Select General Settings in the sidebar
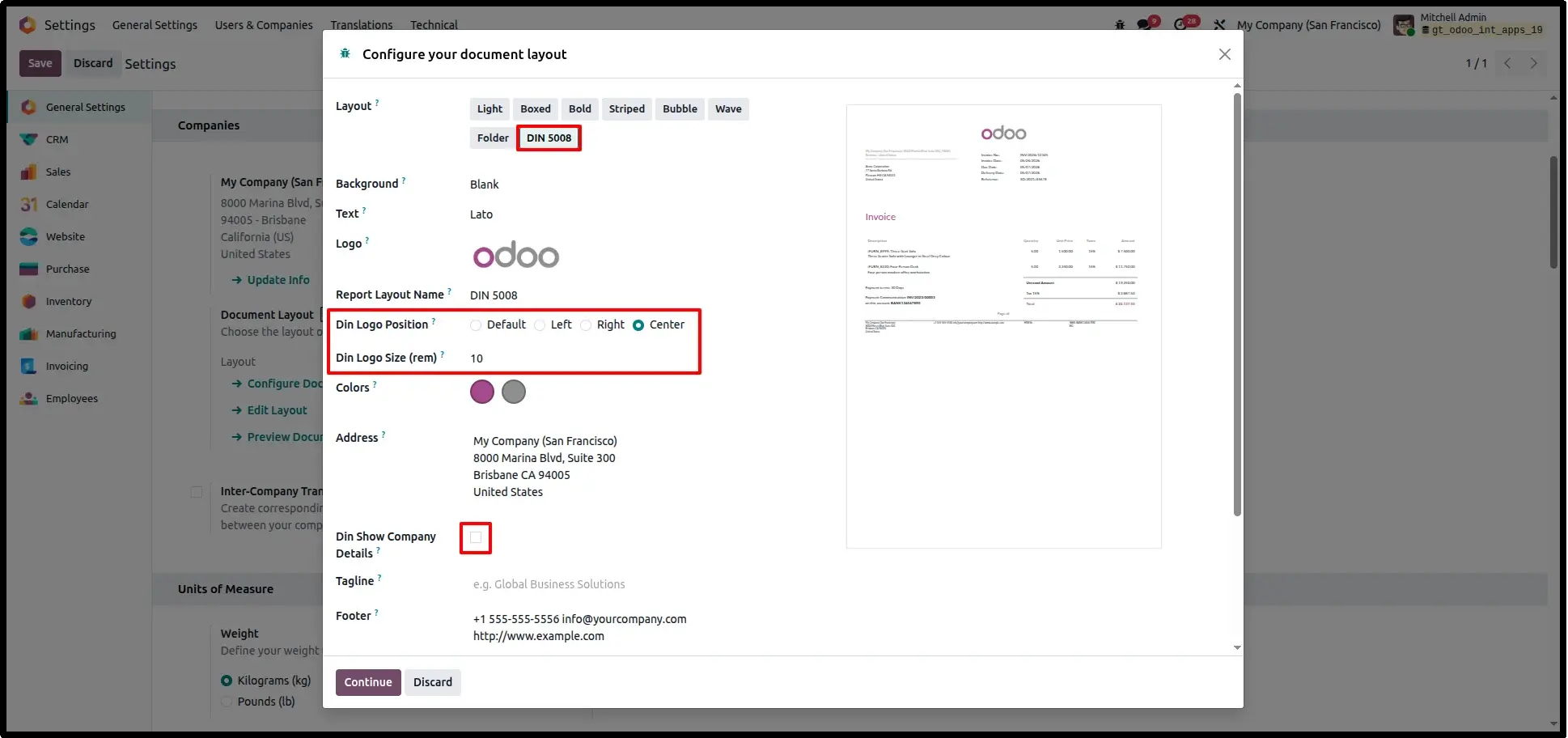 tap(79, 107)
